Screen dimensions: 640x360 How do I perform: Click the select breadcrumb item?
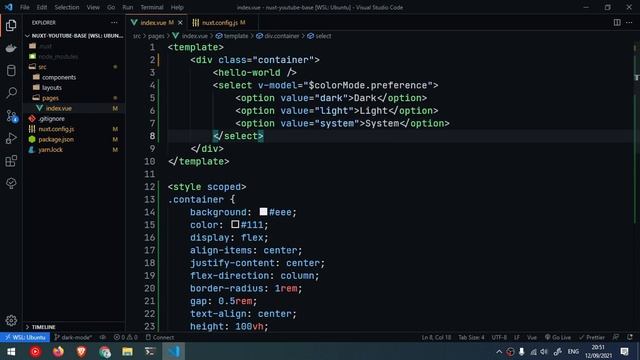pyautogui.click(x=319, y=36)
